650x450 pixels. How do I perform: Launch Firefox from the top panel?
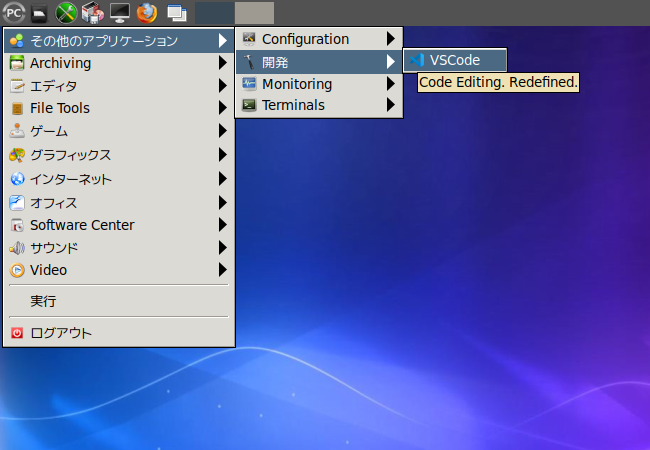coord(147,13)
